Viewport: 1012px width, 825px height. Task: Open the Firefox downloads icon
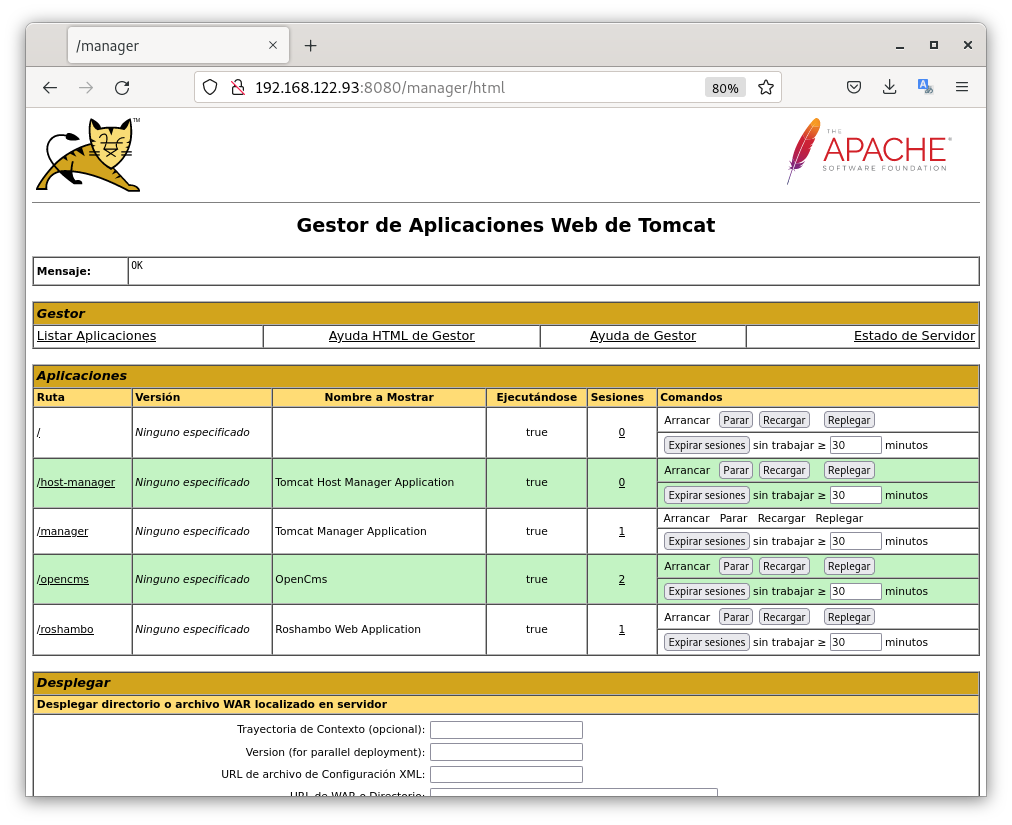[x=889, y=88]
